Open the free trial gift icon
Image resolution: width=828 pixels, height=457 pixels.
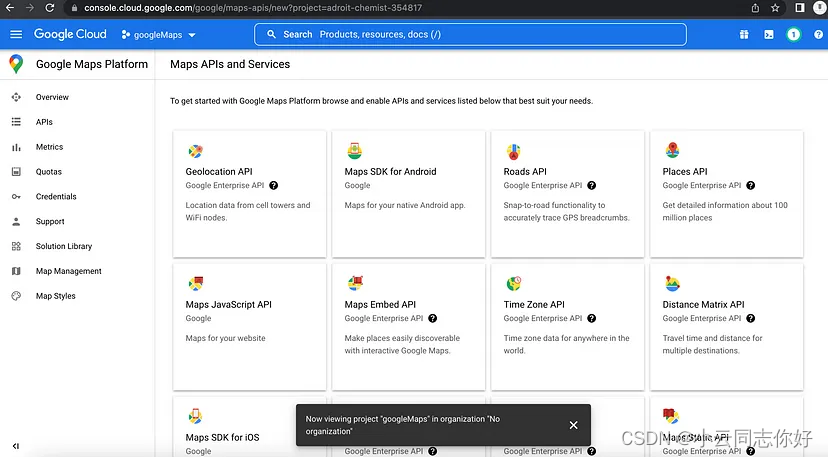pos(744,34)
